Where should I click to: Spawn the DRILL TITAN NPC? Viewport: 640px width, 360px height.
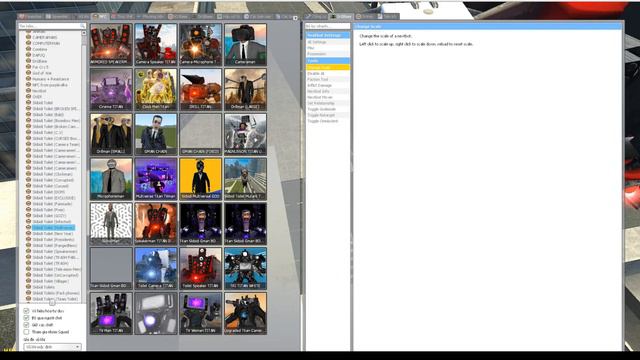point(200,89)
